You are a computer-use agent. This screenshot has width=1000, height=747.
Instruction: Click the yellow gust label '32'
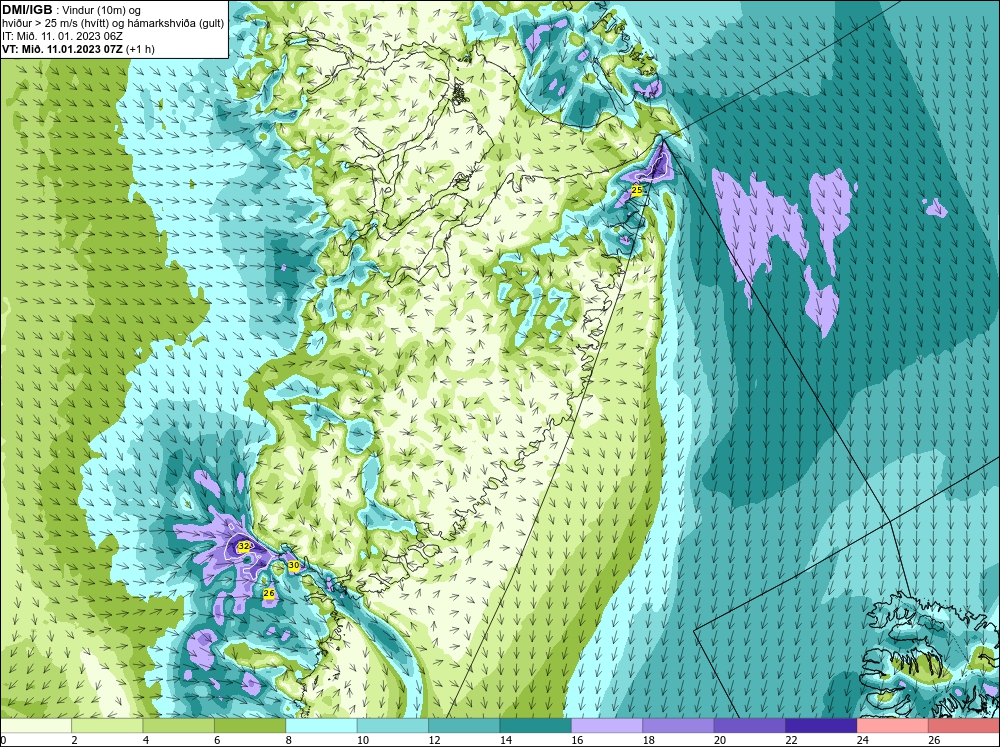tap(244, 546)
